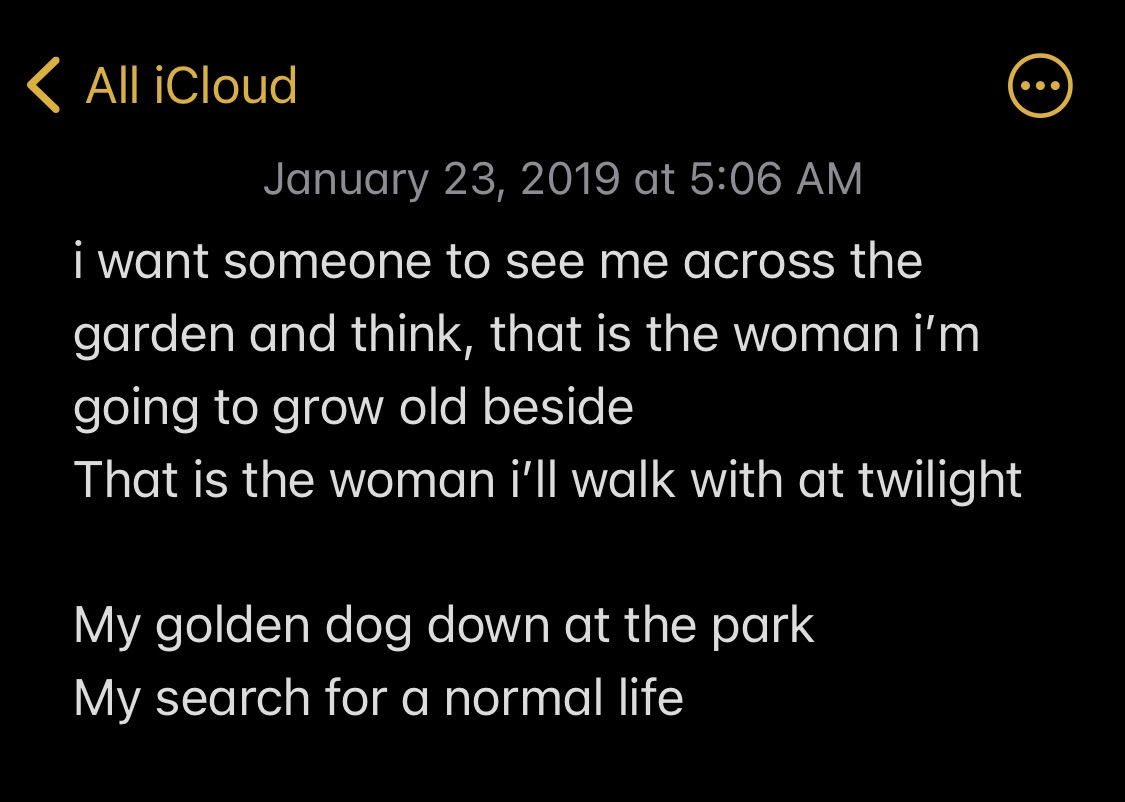Place cursor after 'across the' in line one
The height and width of the screenshot is (802, 1125).
pyautogui.click(x=924, y=261)
